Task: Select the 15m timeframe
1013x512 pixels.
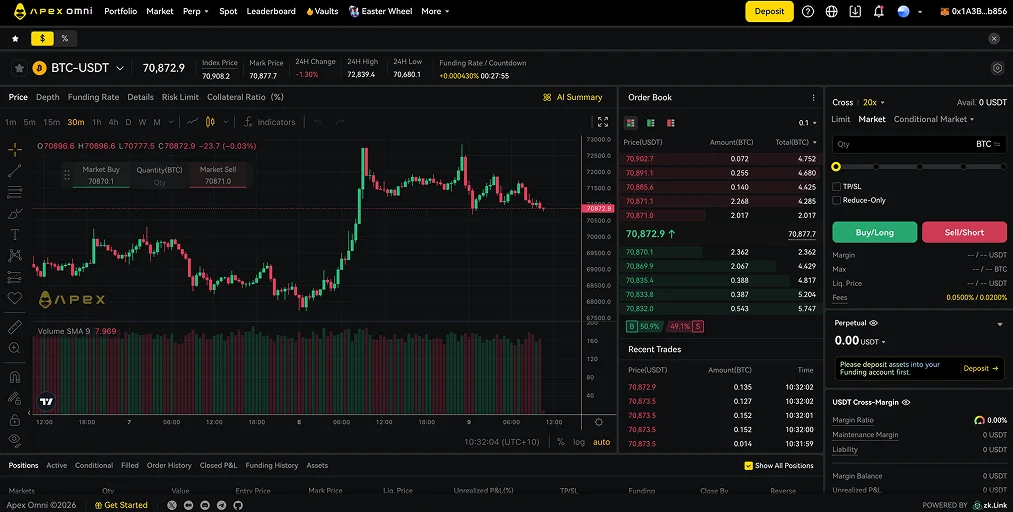Action: (51, 122)
